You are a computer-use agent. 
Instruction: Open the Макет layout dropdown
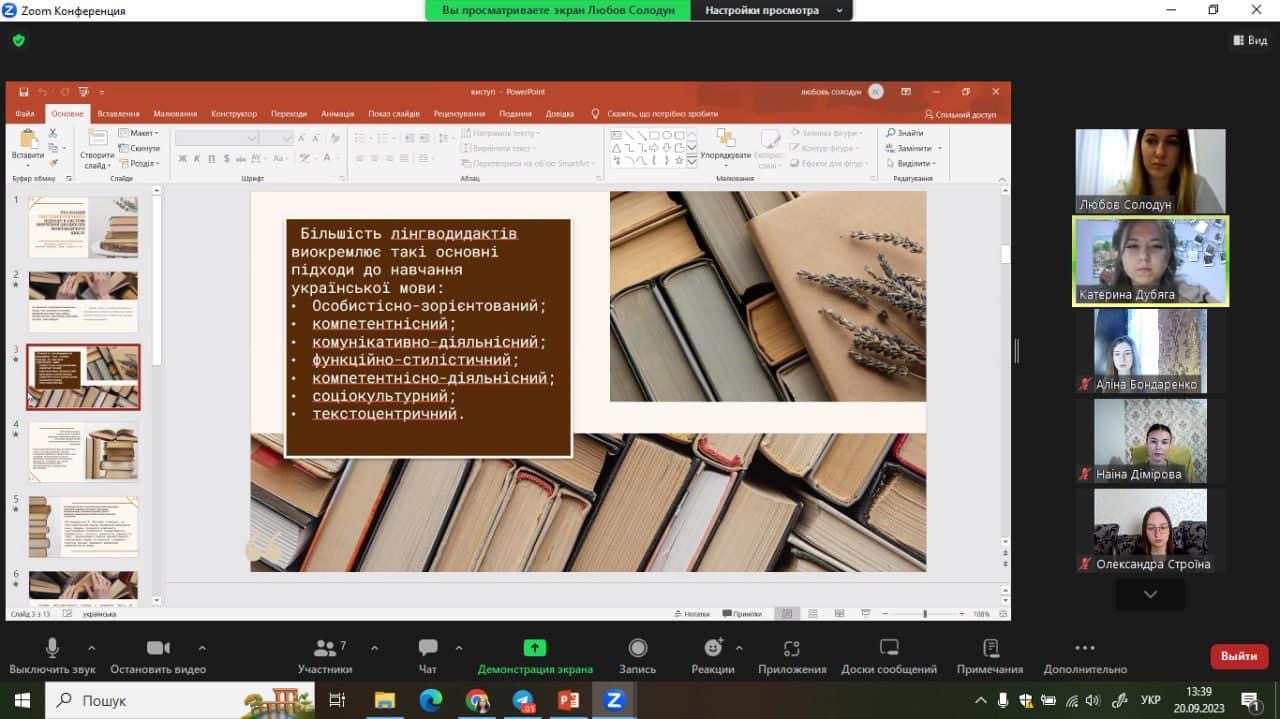(138, 133)
